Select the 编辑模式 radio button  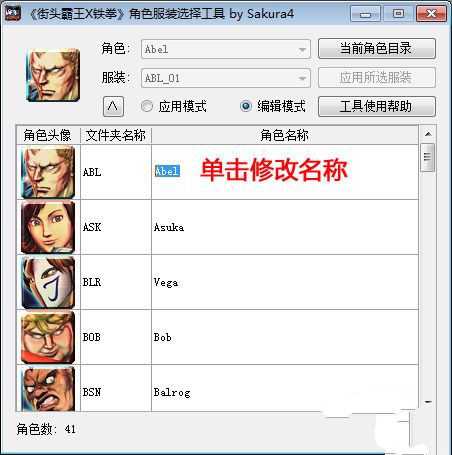point(246,106)
